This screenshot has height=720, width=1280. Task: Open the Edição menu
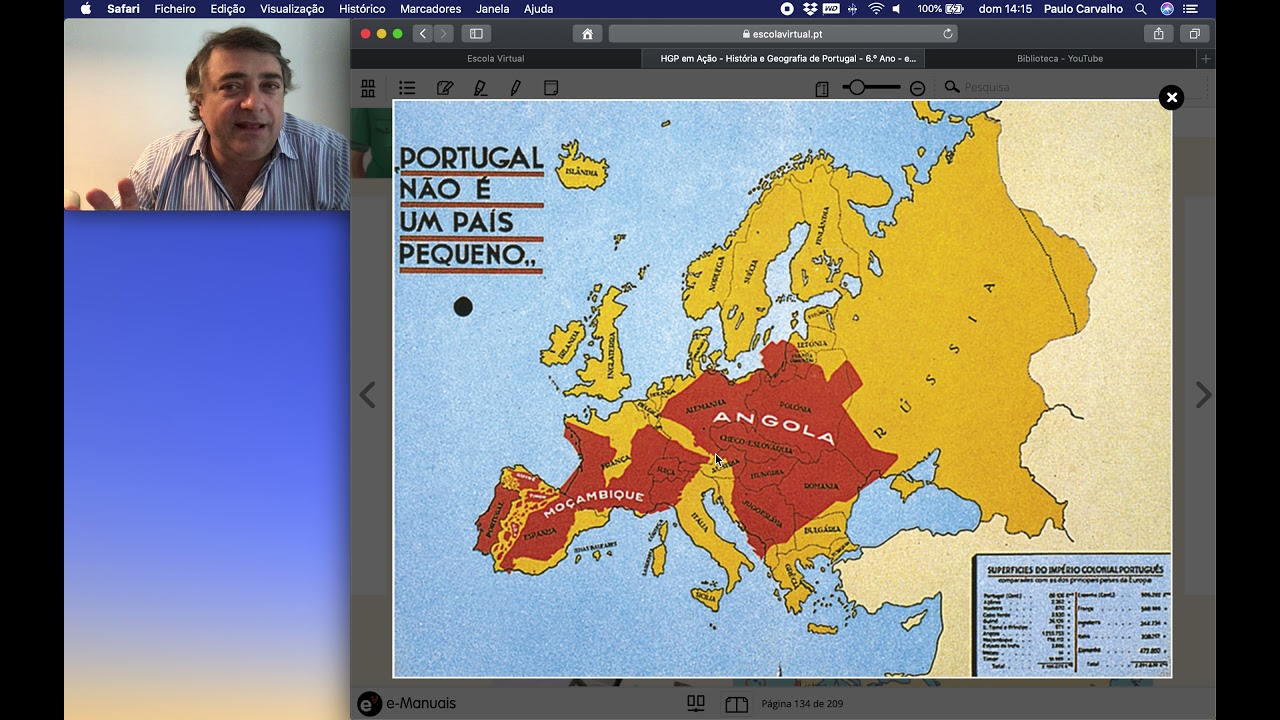(228, 9)
